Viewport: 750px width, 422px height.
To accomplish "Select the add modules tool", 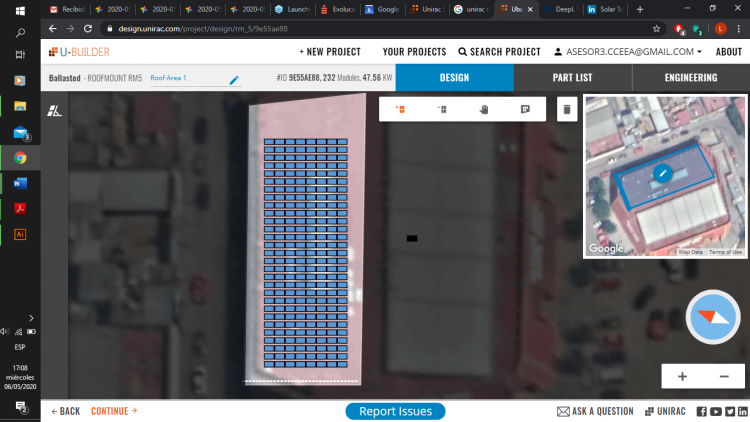I will click(400, 109).
